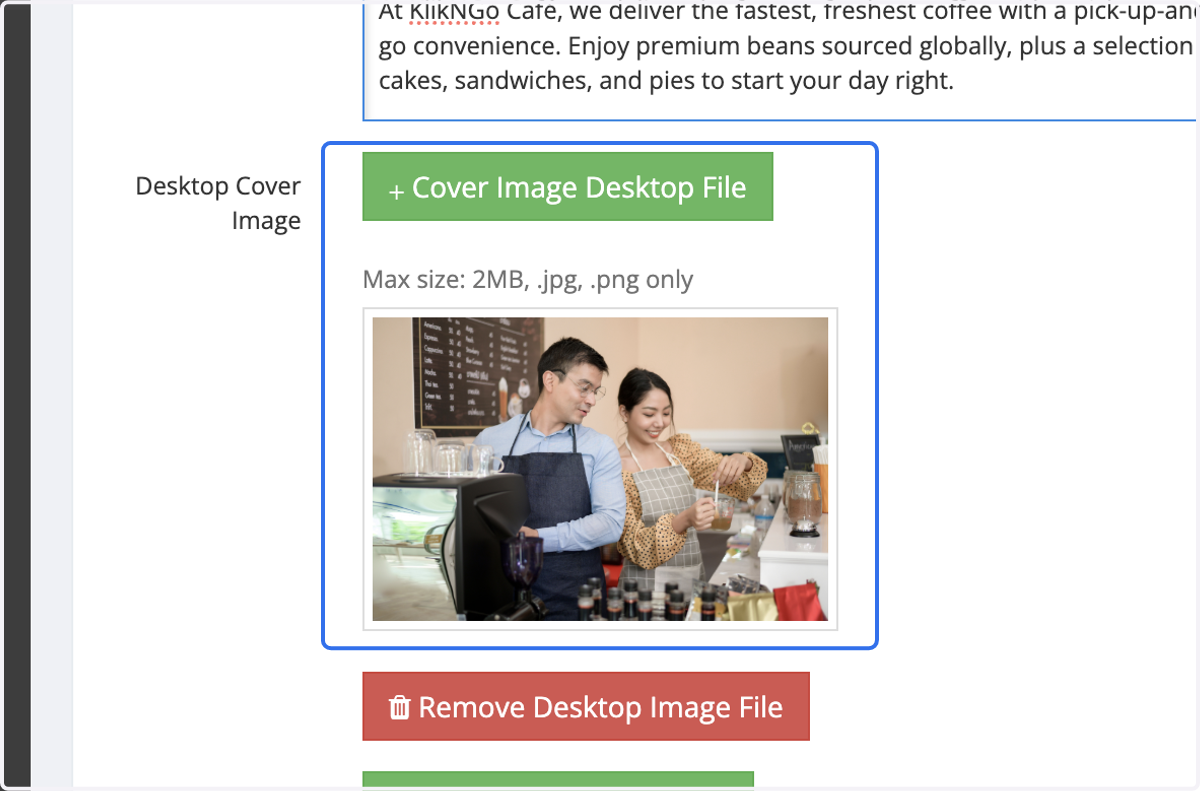Click into the cafe description text area
Screen dimensions: 1200x791
[781, 60]
